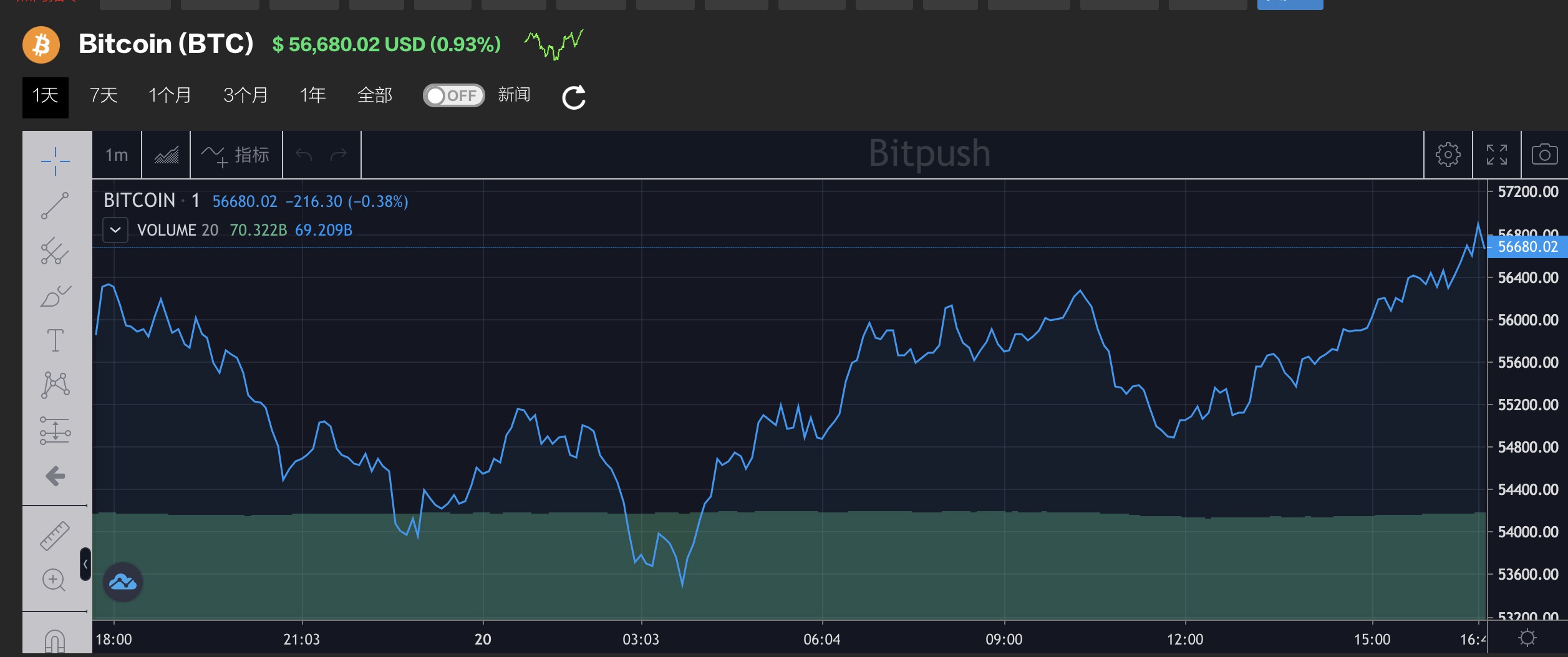Collapse the VOLUME indicator legend
Image resolution: width=1568 pixels, height=657 pixels.
(115, 230)
